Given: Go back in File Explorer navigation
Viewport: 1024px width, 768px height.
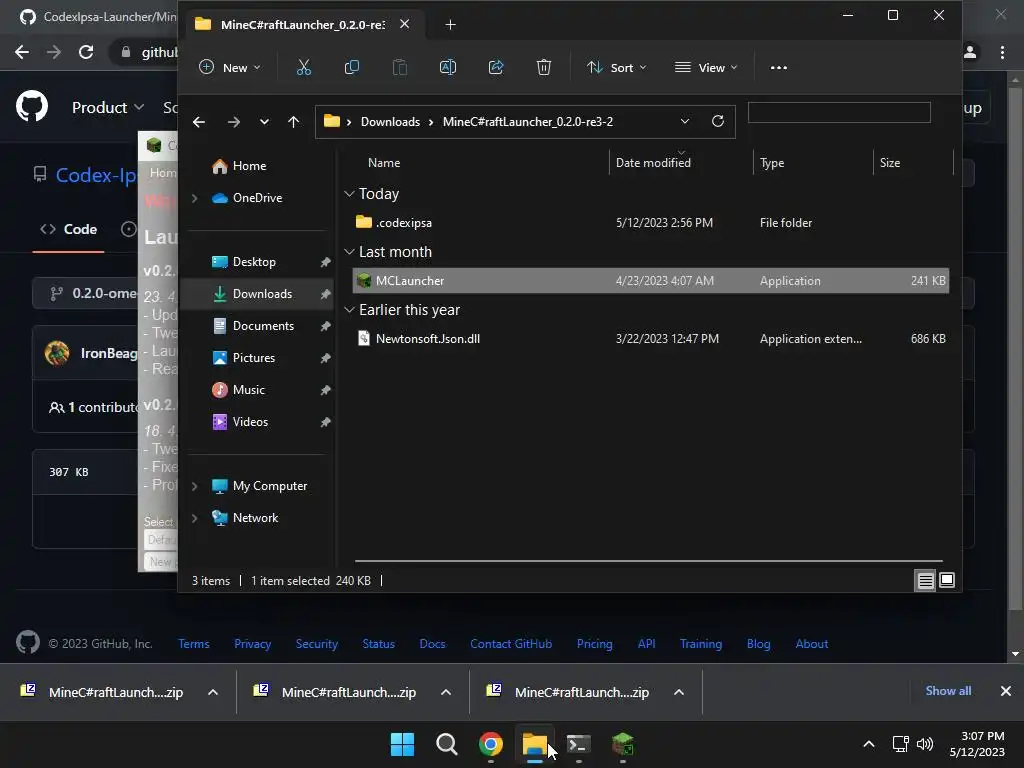Looking at the screenshot, I should tap(199, 121).
